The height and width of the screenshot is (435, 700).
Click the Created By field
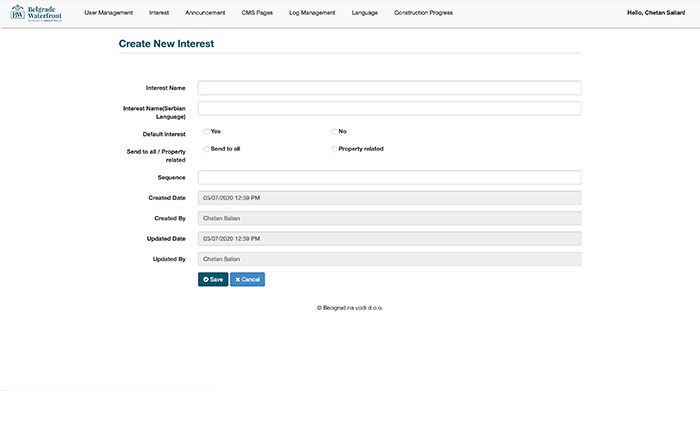point(389,218)
